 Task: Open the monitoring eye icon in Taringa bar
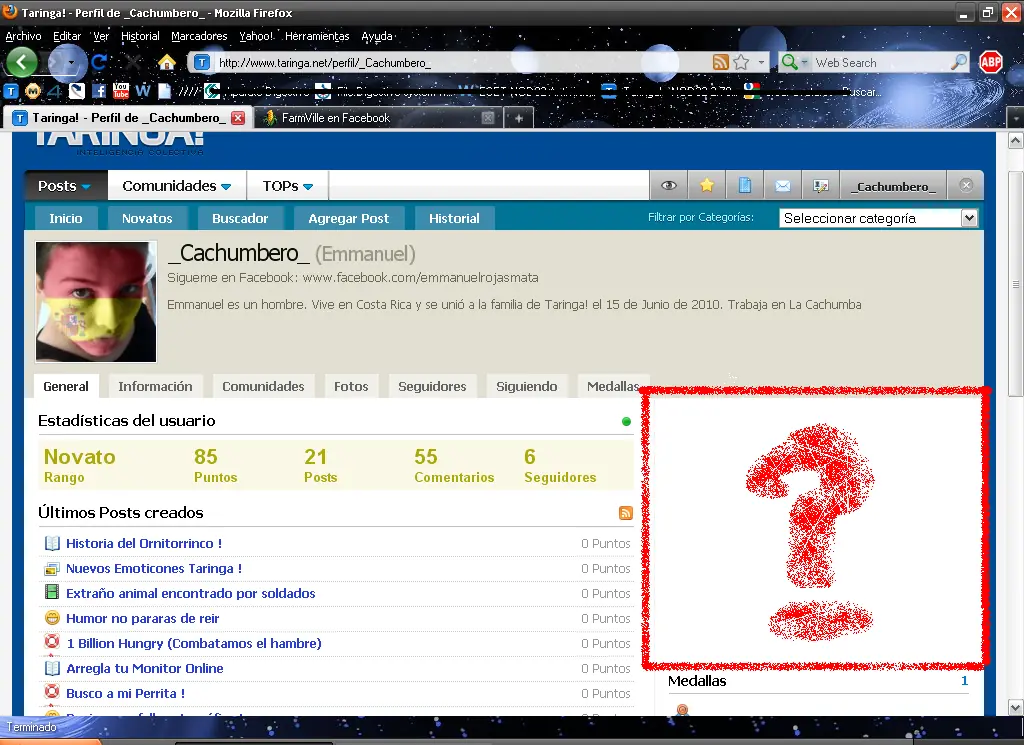[669, 186]
